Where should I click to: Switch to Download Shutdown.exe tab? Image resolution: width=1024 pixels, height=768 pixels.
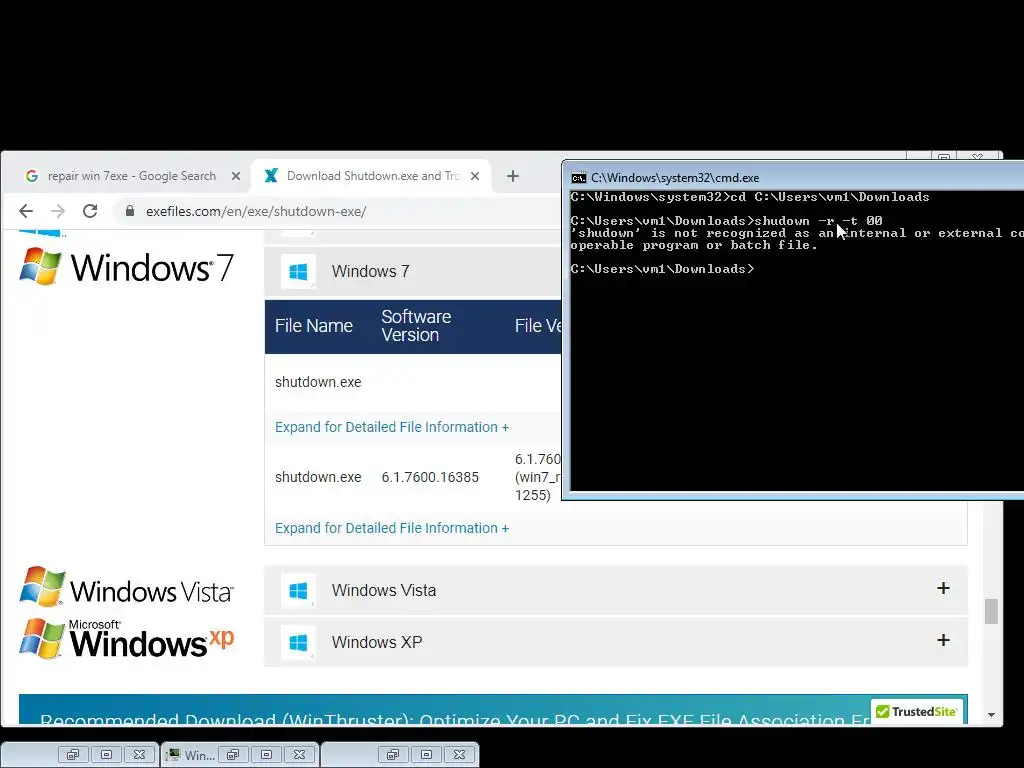371,176
